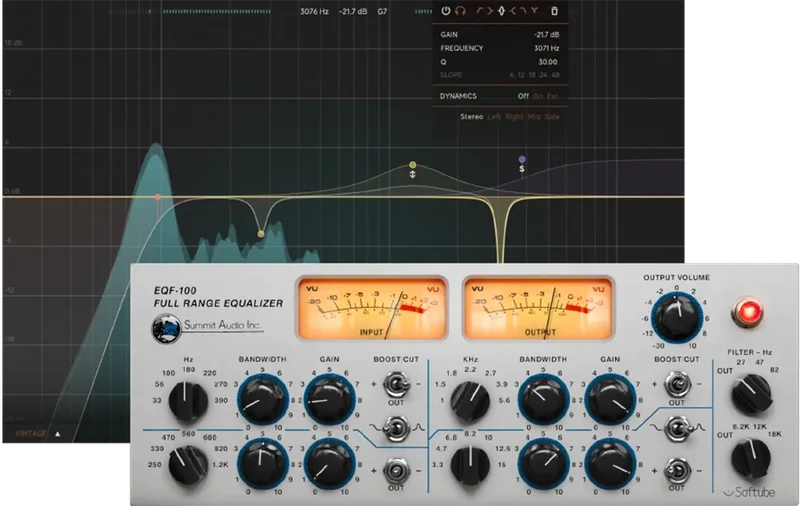The width and height of the screenshot is (800, 506).
Task: Switch channel mode to Side
Action: (x=552, y=116)
